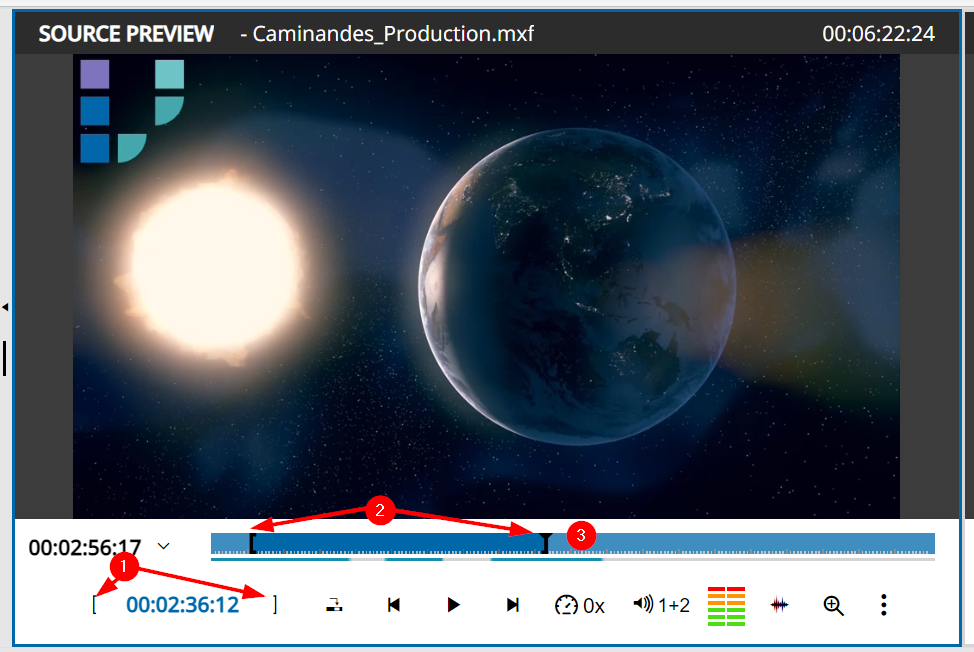Click the current timecode 00:02:56:17
The width and height of the screenshot is (974, 652).
pyautogui.click(x=85, y=547)
